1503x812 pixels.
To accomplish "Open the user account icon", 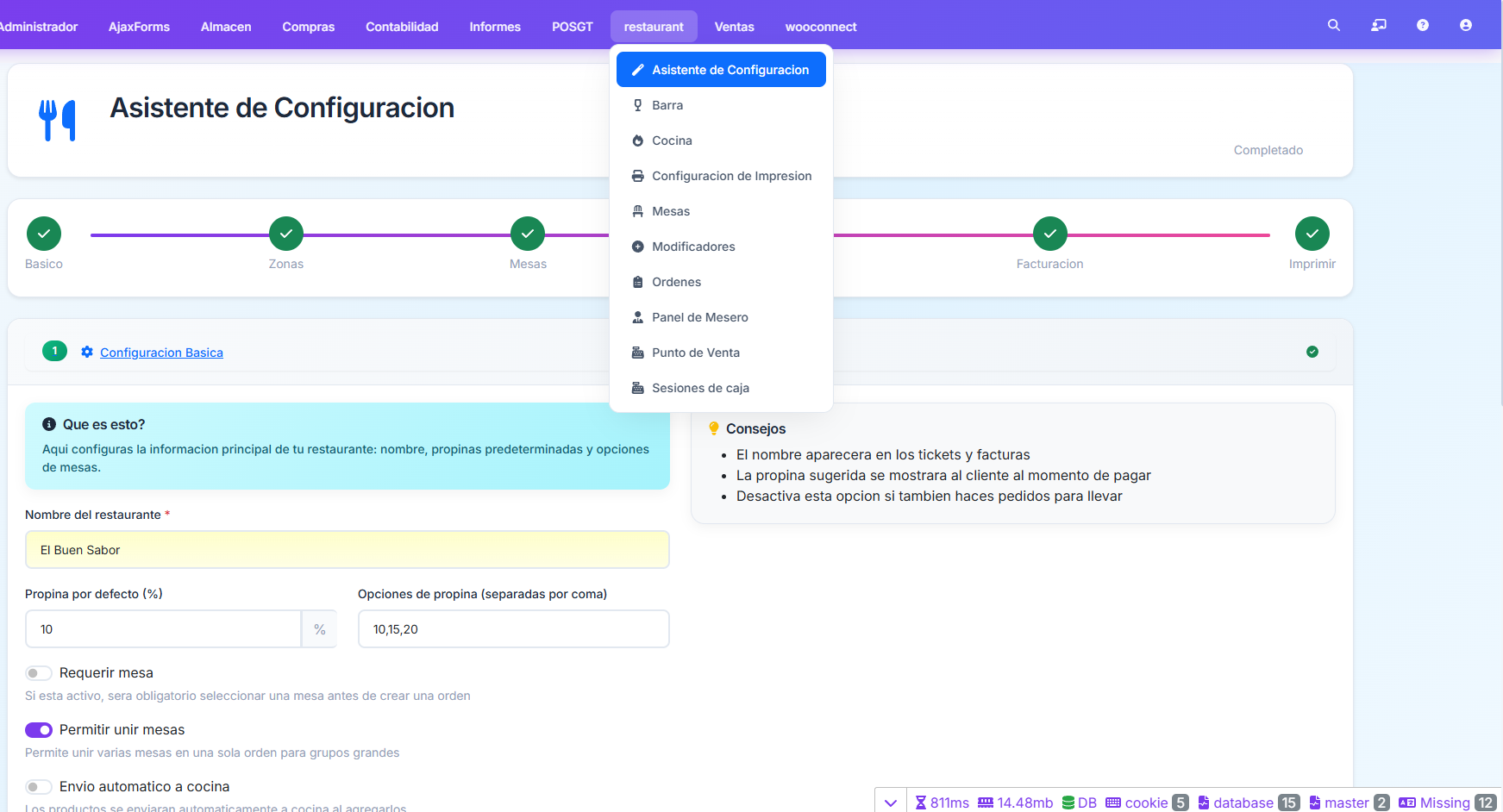I will 1465,26.
